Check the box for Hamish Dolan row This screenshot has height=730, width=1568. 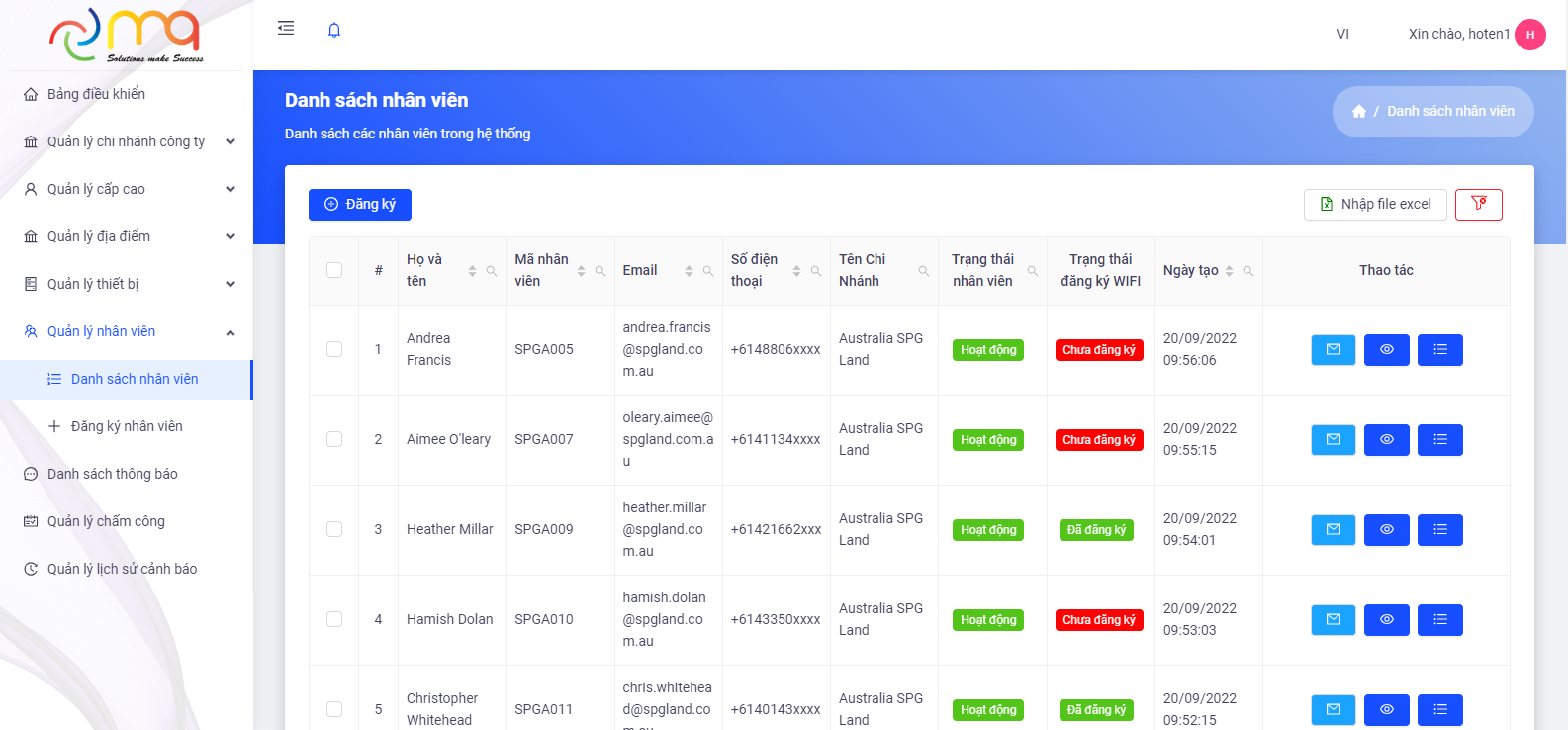tap(334, 619)
